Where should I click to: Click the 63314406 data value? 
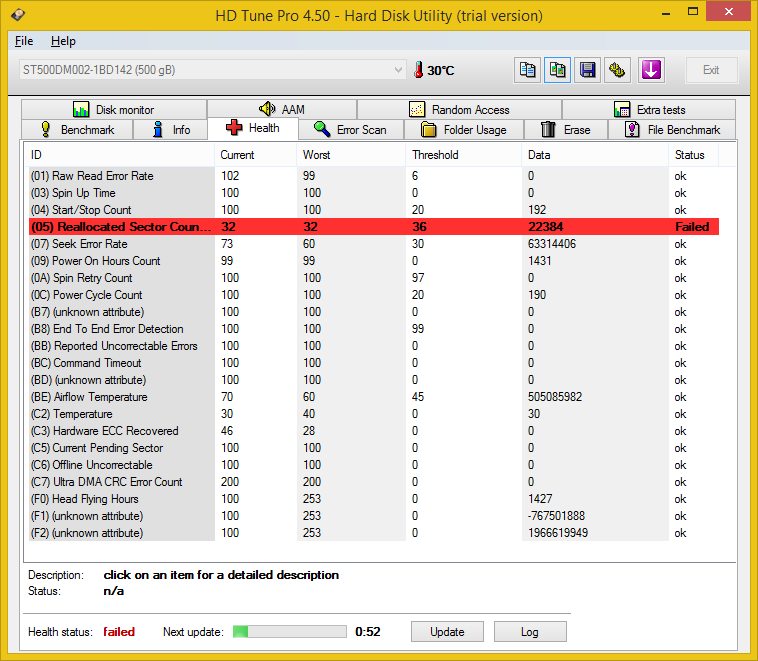(x=552, y=244)
